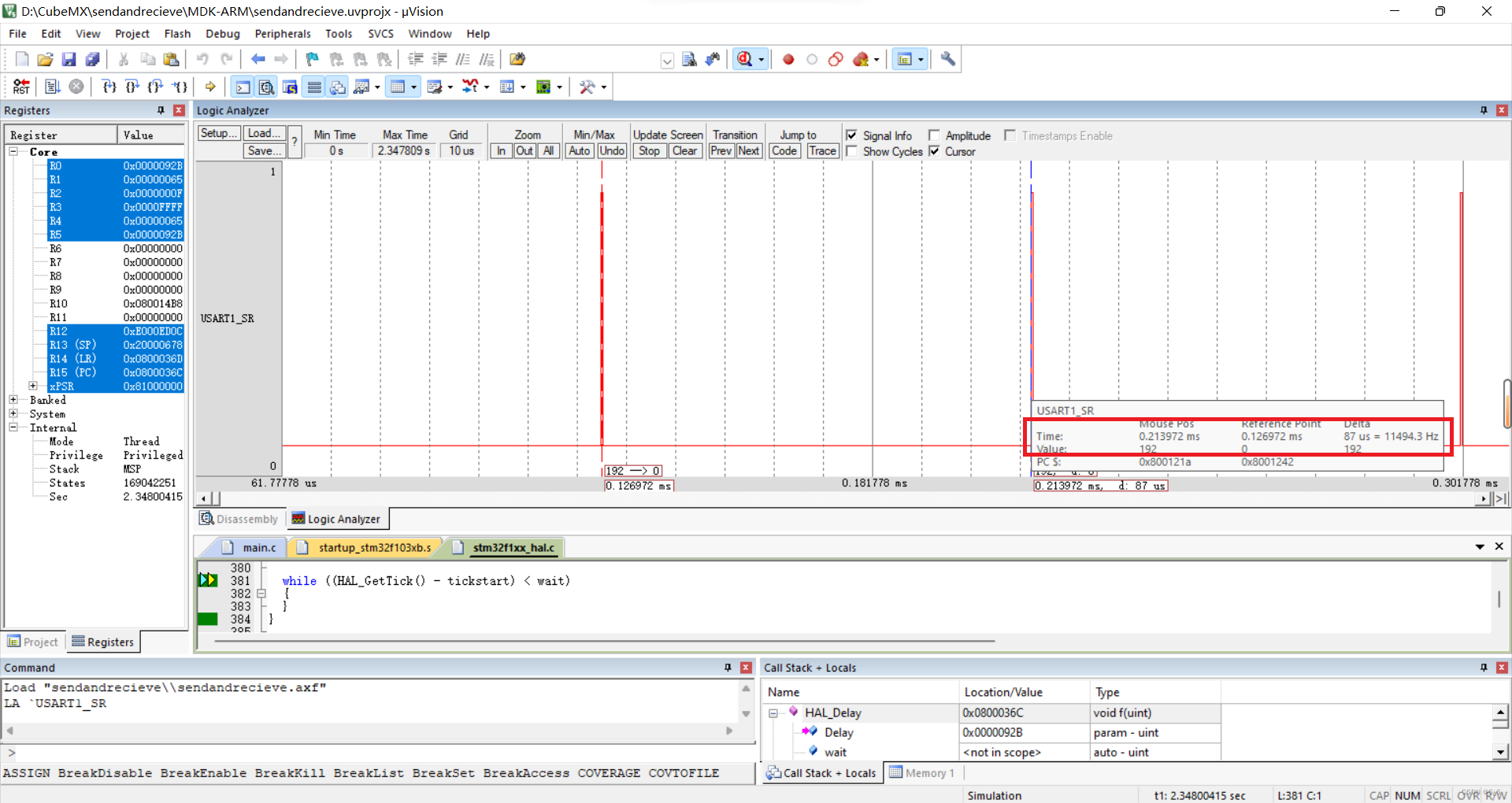The height and width of the screenshot is (803, 1512).
Task: Uncheck the Signal Info checkbox
Action: (x=851, y=135)
